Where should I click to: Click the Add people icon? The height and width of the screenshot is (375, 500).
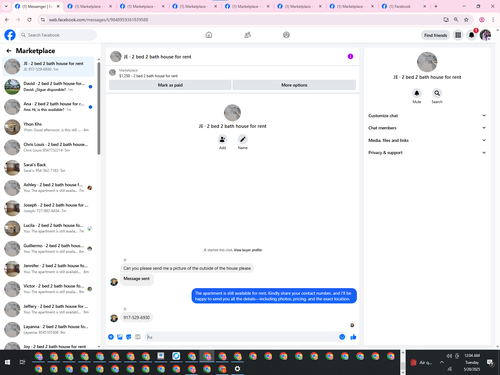222,139
